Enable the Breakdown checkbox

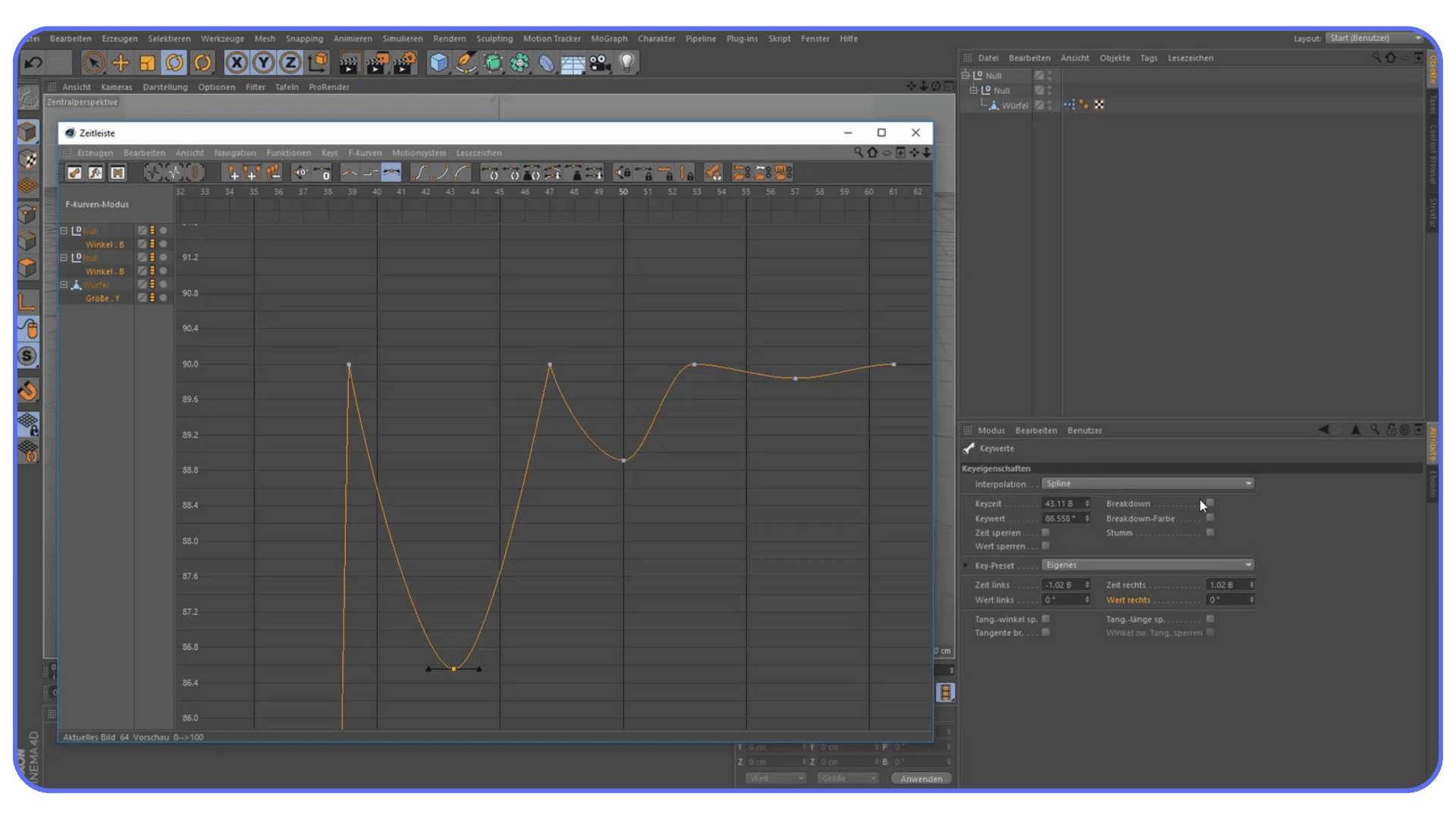click(1210, 503)
